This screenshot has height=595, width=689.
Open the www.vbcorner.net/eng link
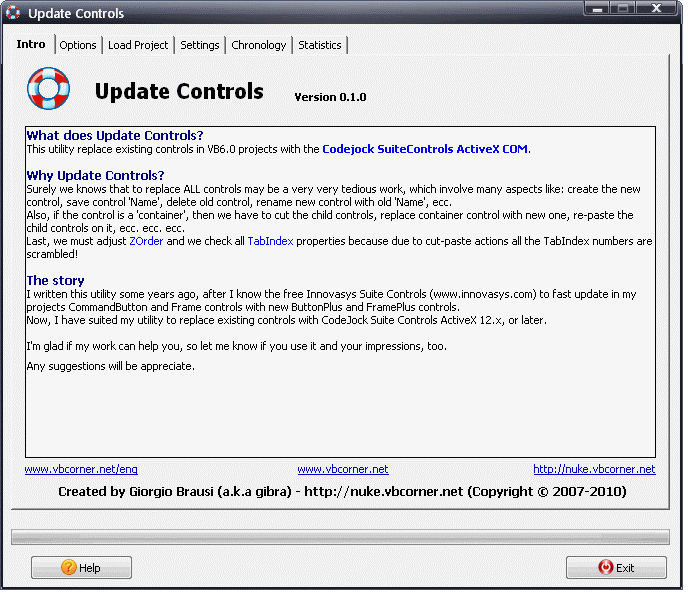tap(81, 469)
